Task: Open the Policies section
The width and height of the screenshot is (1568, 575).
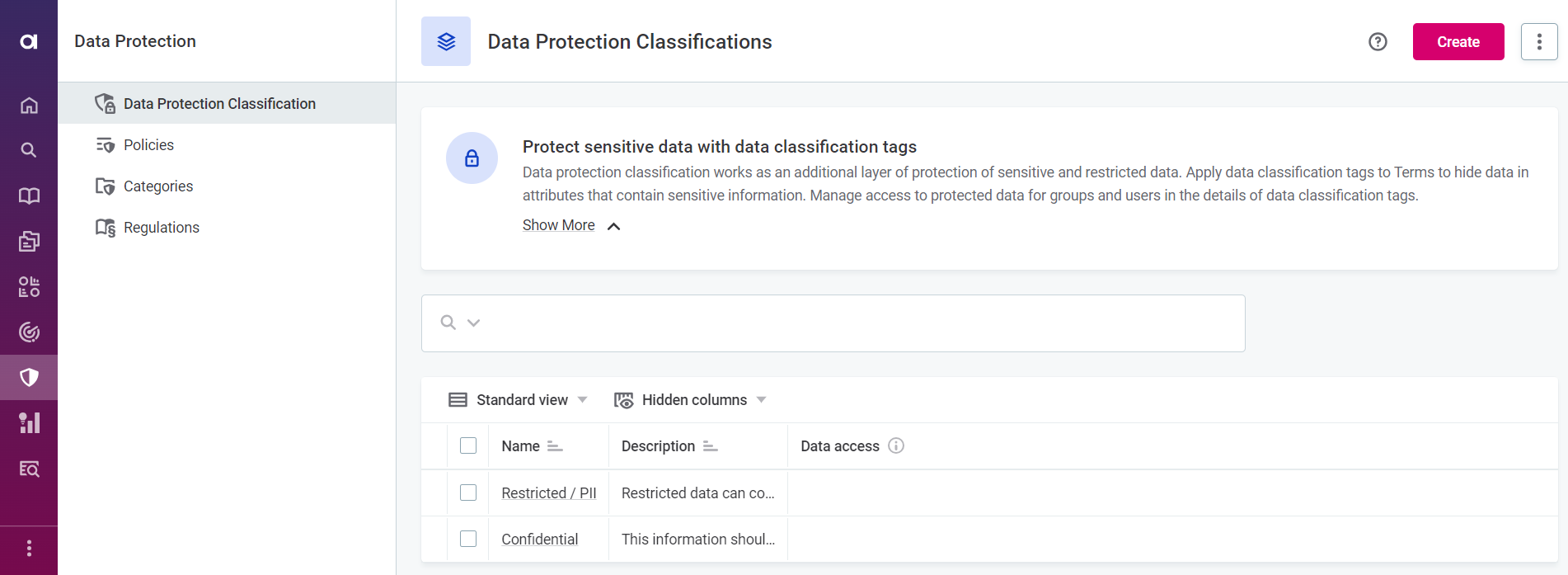Action: 148,144
